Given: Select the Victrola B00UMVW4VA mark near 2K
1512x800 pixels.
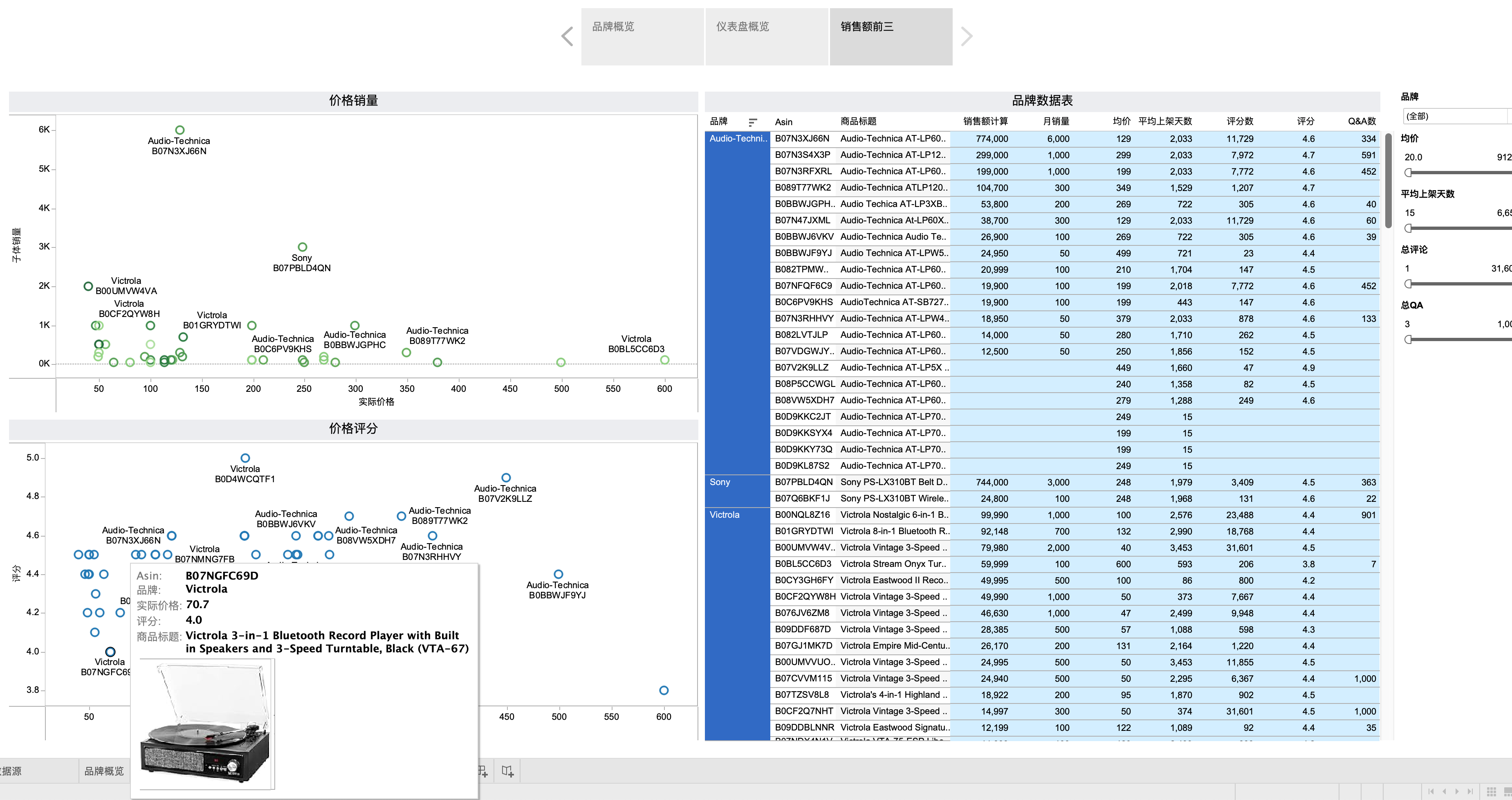Looking at the screenshot, I should (x=88, y=286).
